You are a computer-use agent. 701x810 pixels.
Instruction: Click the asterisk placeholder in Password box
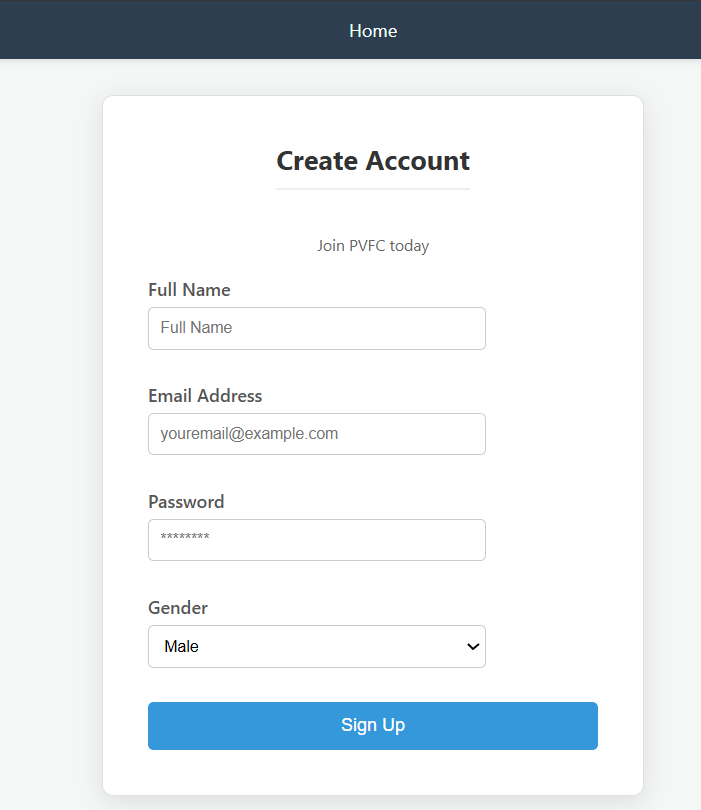[185, 540]
